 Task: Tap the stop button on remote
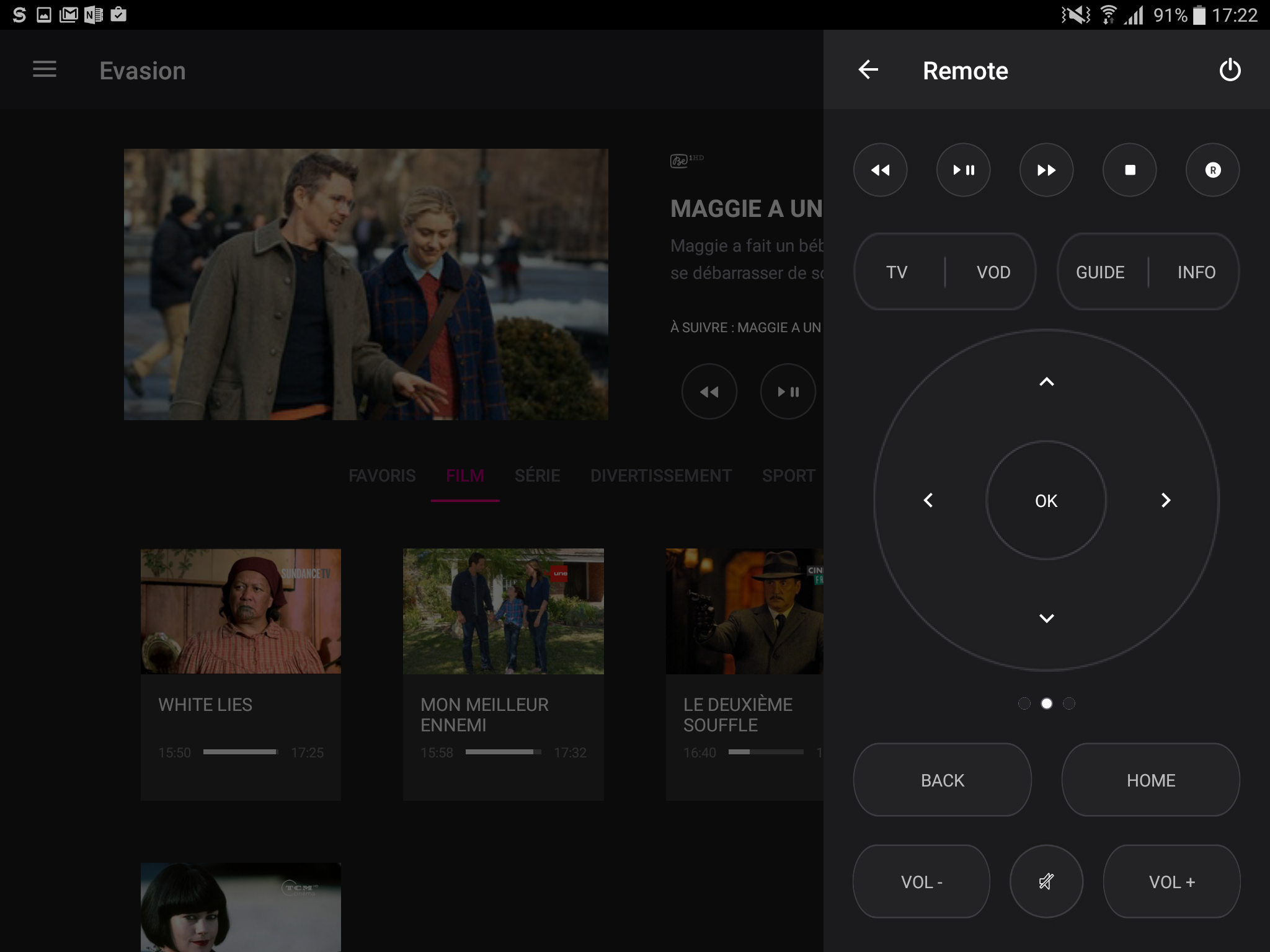pos(1129,170)
